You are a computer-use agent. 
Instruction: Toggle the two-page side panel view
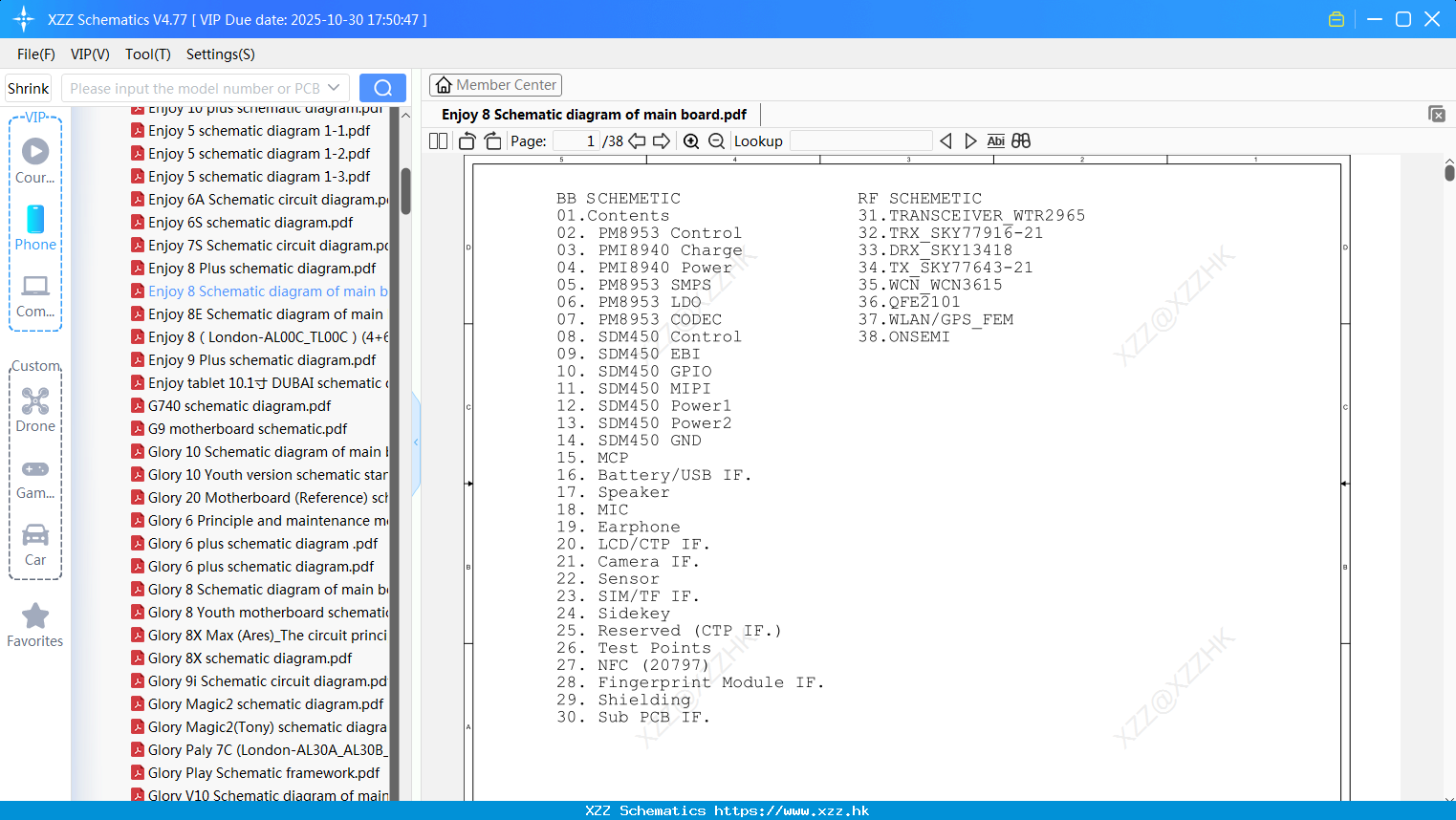tap(439, 140)
